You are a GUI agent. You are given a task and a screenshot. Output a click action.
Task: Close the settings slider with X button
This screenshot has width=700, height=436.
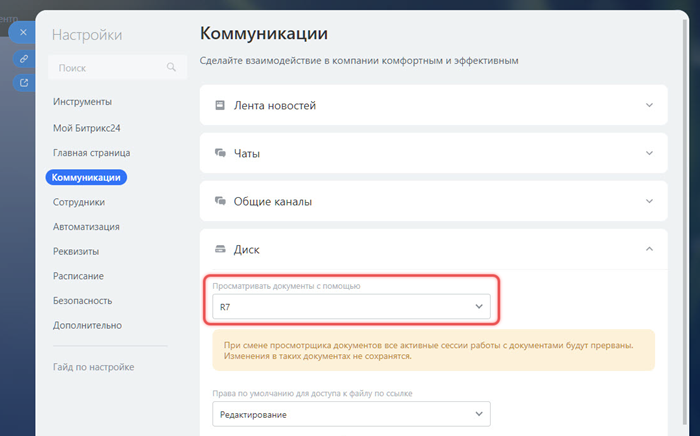point(23,32)
